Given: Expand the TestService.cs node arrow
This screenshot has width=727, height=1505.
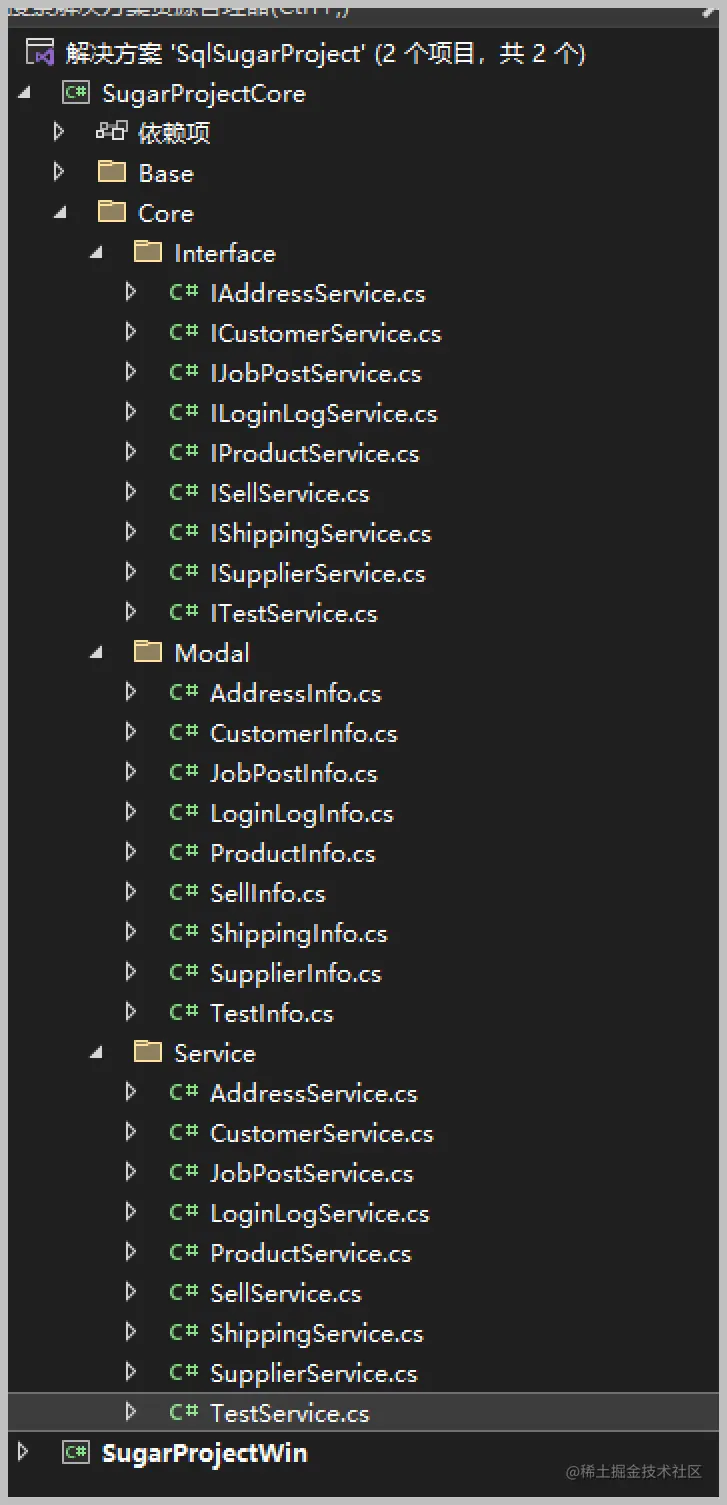Looking at the screenshot, I should (x=130, y=1412).
